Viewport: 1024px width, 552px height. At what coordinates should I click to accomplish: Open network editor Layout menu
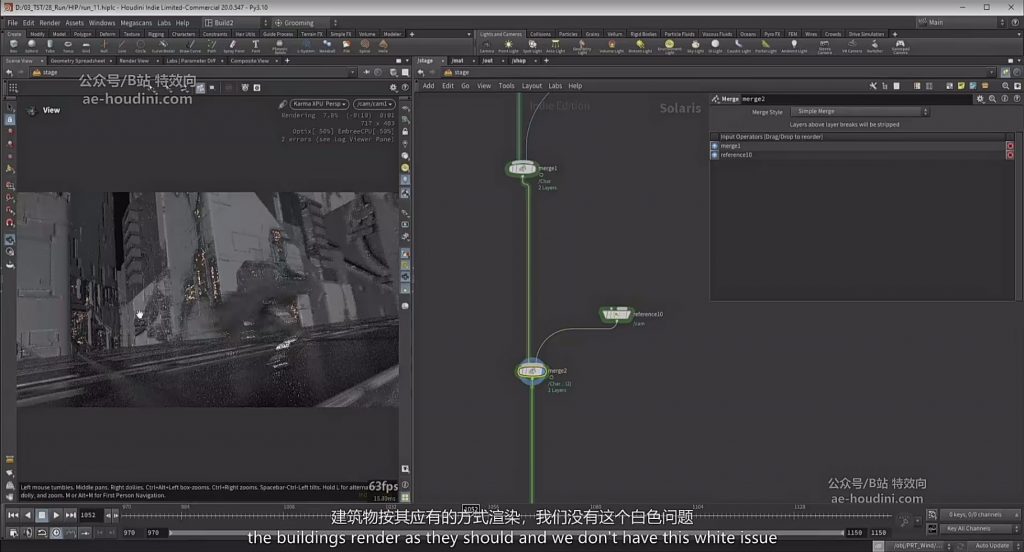(532, 86)
